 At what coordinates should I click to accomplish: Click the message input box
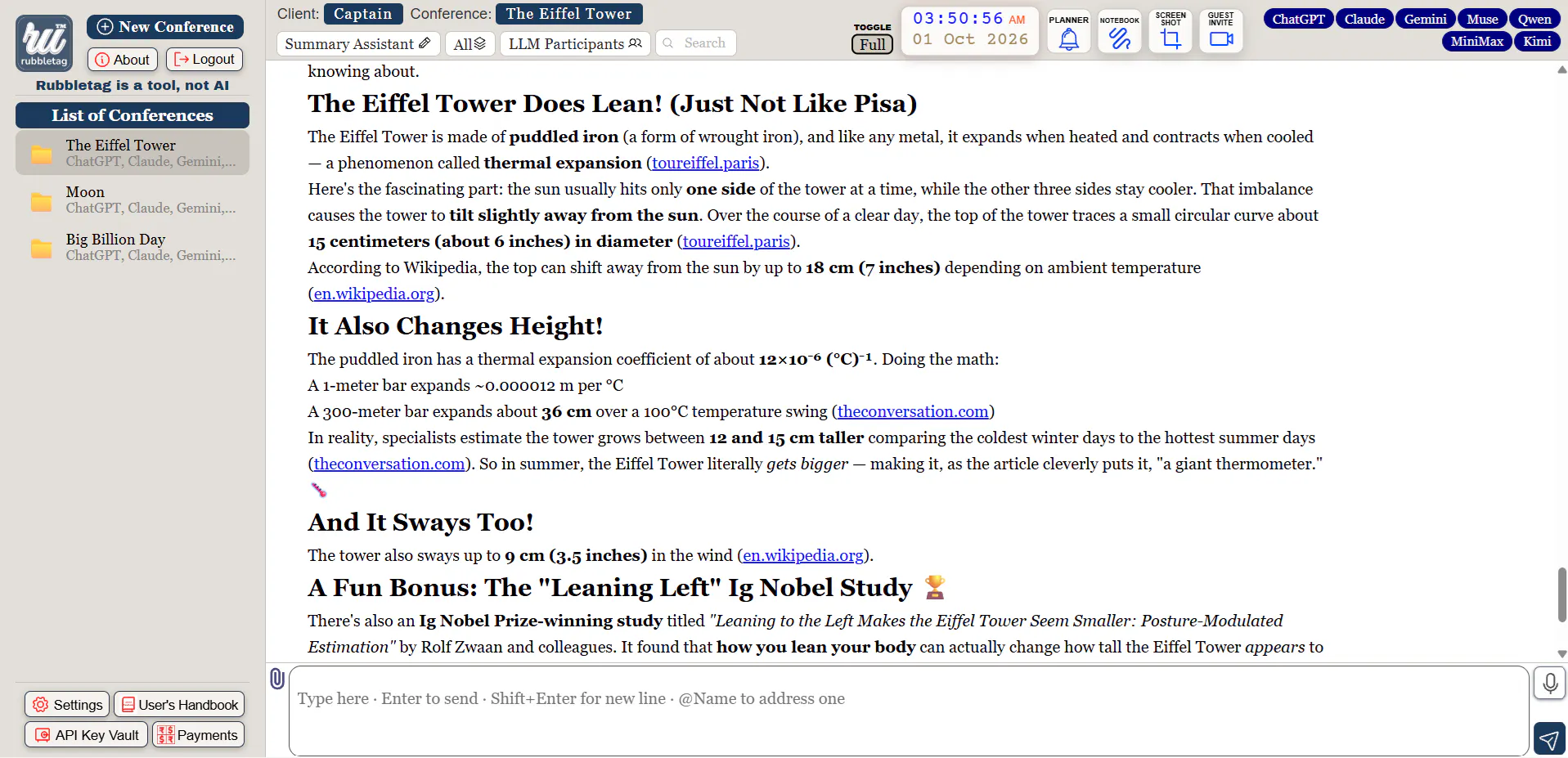point(909,711)
